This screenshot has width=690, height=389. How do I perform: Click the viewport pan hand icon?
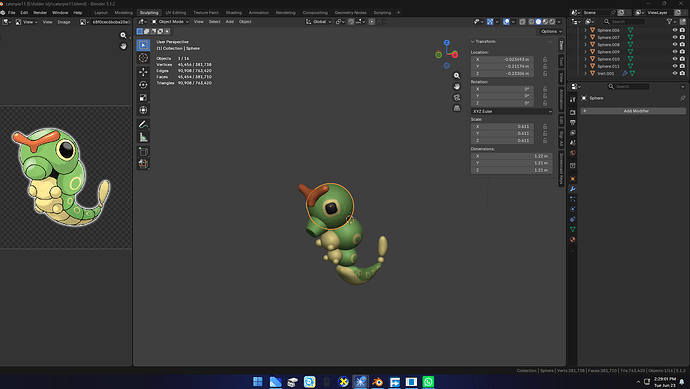tap(457, 86)
